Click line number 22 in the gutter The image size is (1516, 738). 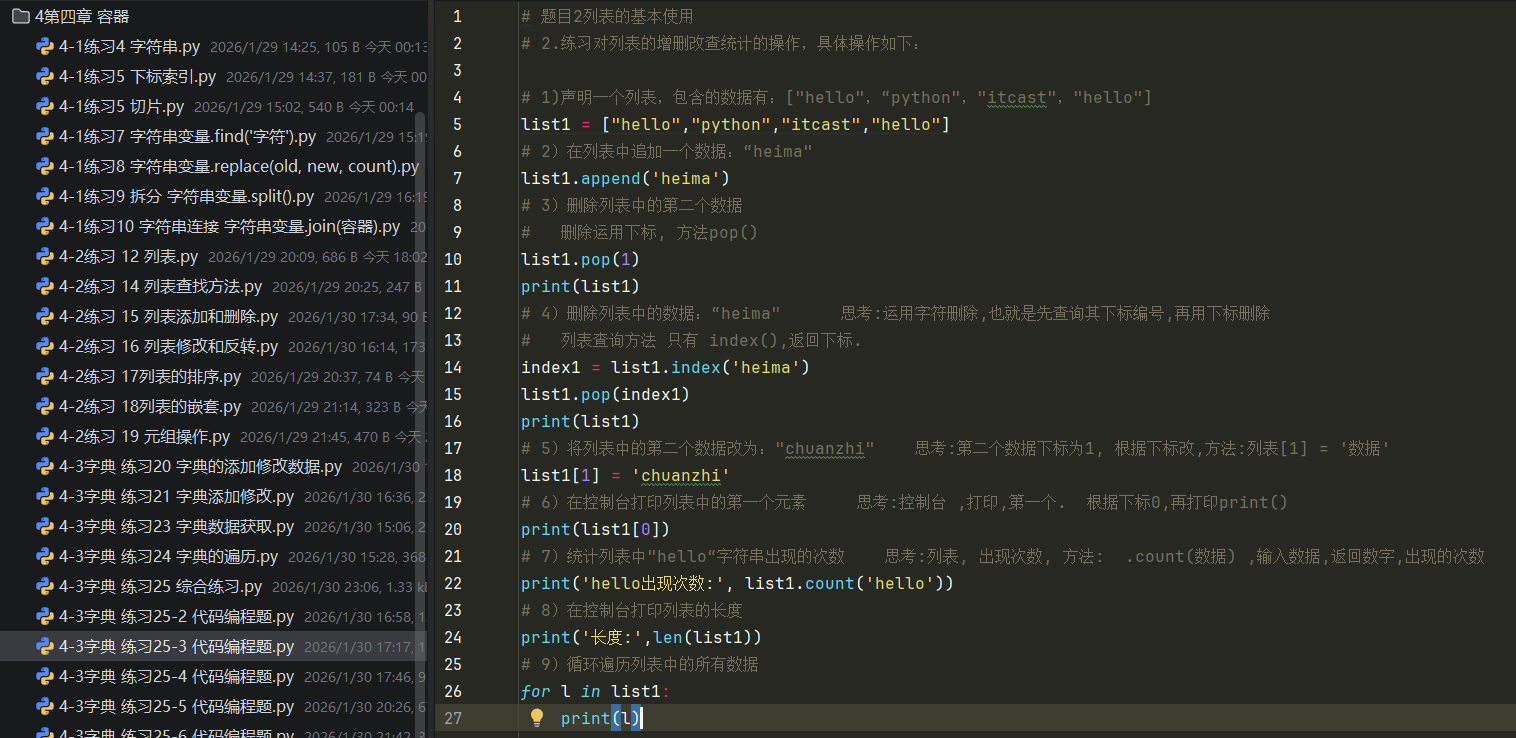pyautogui.click(x=453, y=583)
